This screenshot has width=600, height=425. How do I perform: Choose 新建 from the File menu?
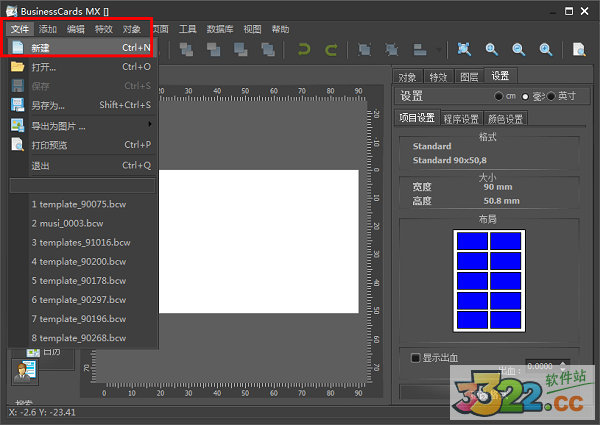[82, 47]
